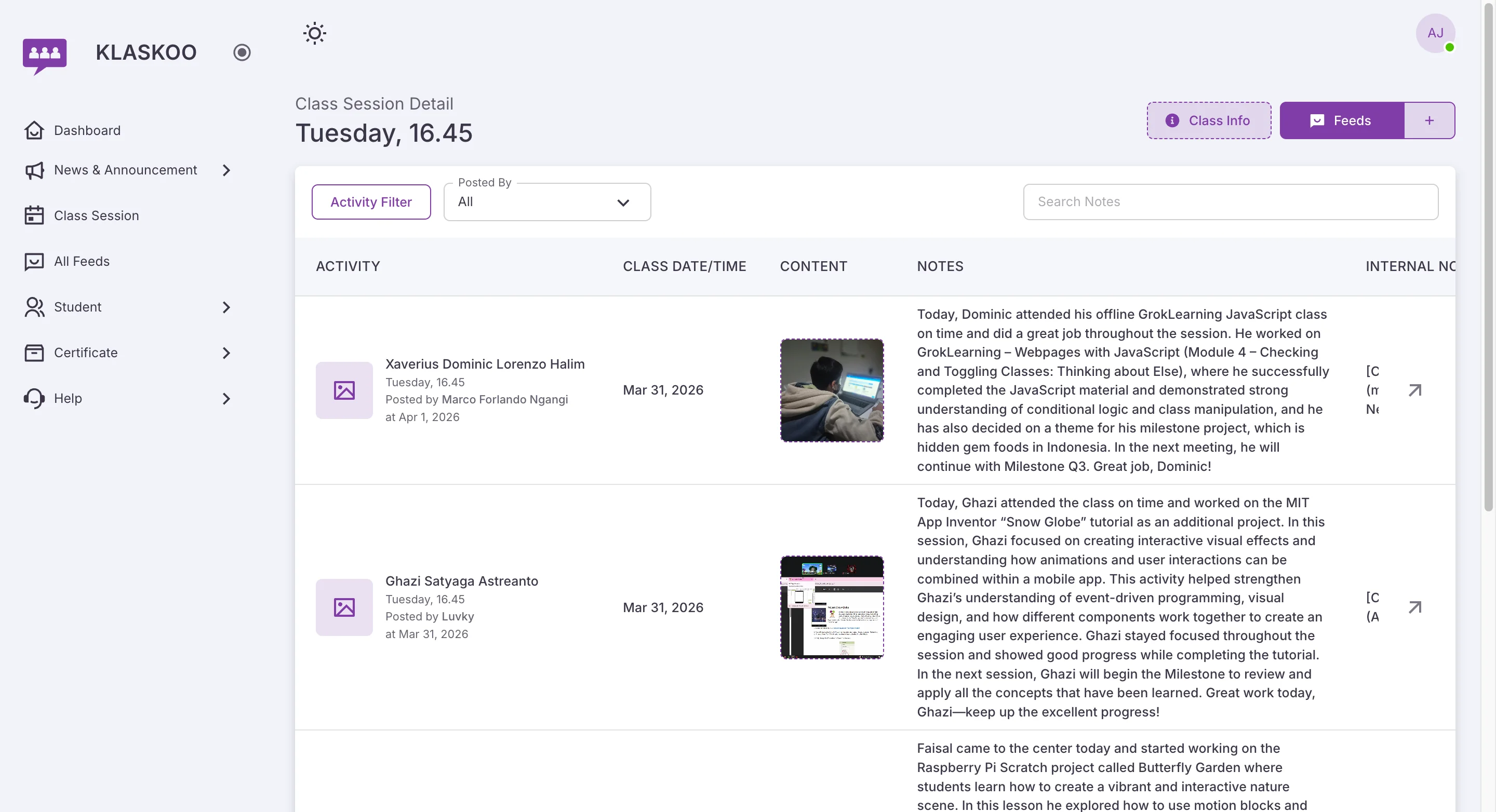Toggle sidebar collapse circle beside KLASKOO
The image size is (1496, 812).
coord(242,51)
